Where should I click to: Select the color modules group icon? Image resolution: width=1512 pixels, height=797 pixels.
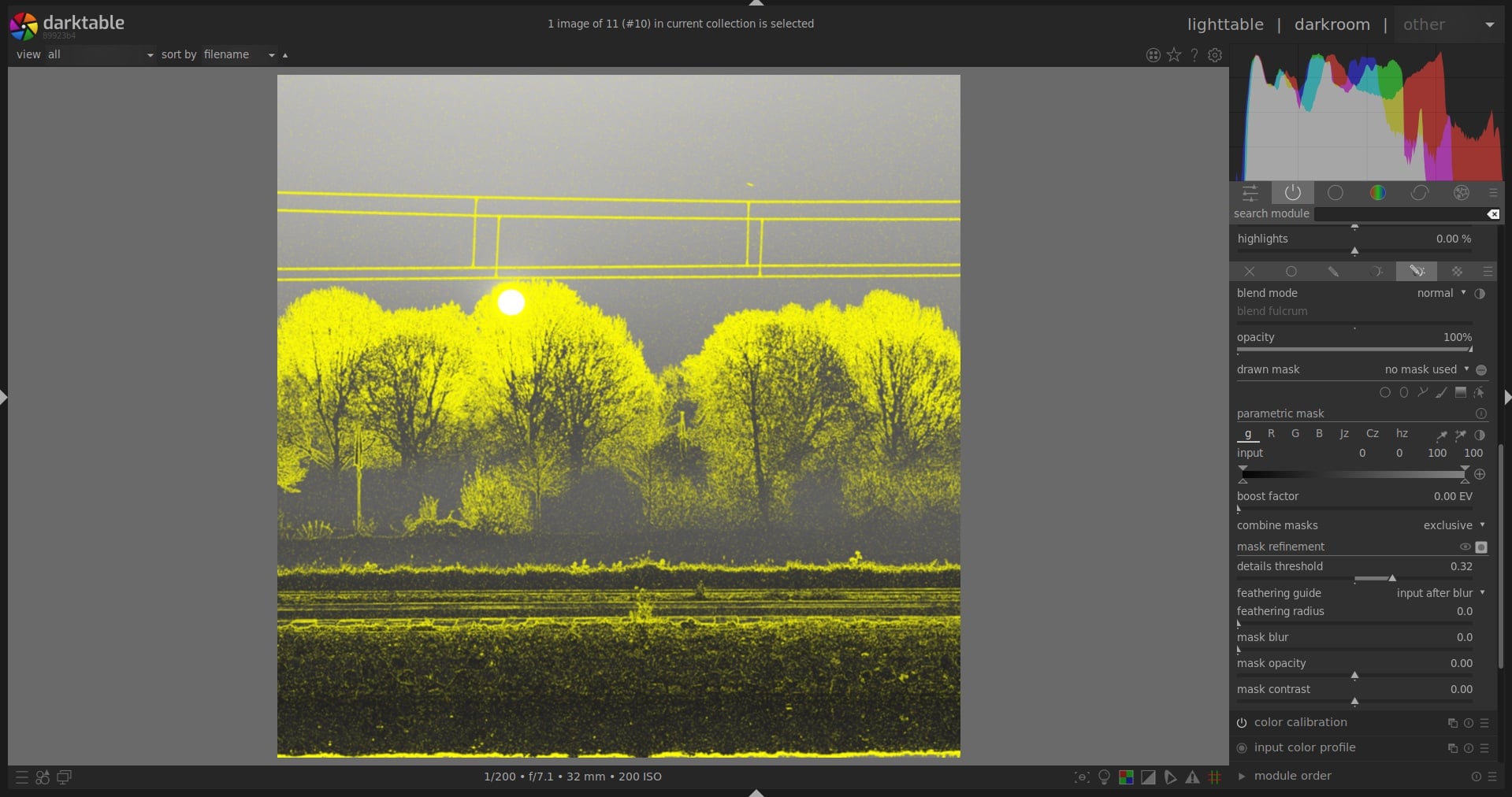tap(1377, 193)
